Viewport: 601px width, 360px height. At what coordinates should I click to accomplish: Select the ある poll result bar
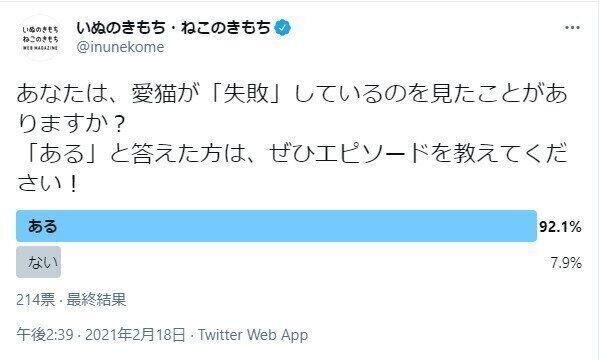click(276, 226)
